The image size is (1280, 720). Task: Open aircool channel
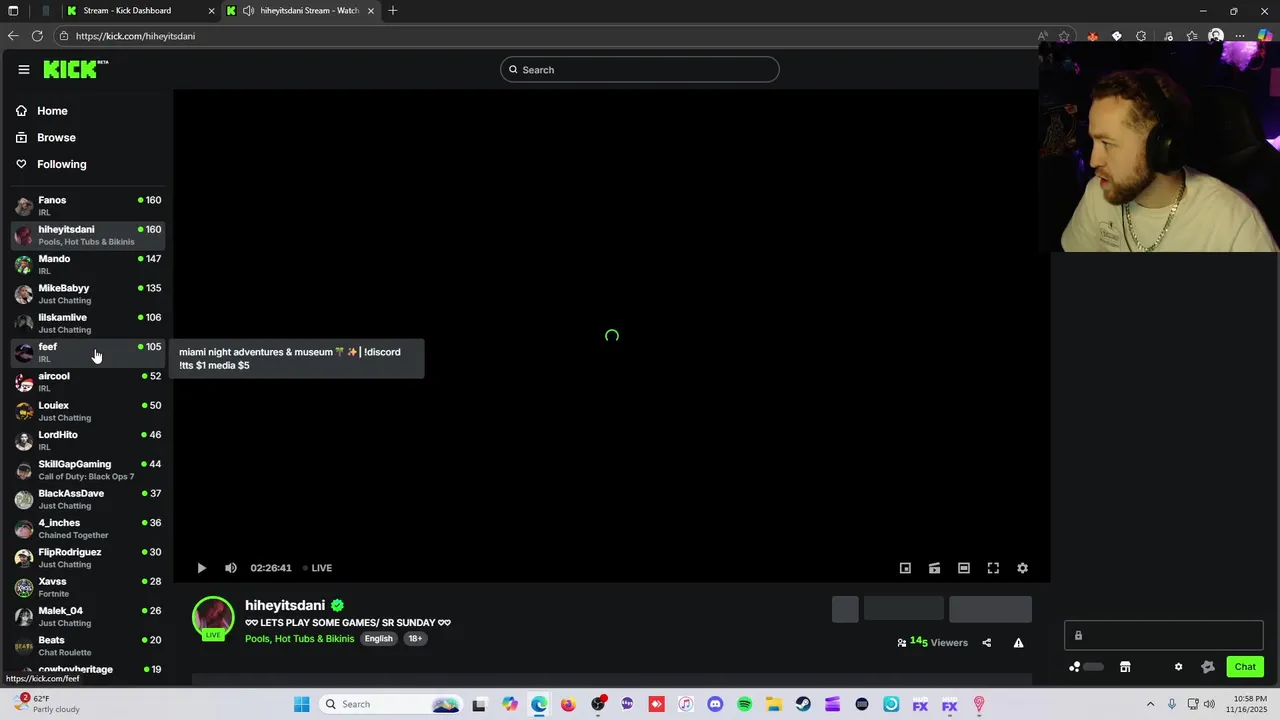[88, 382]
